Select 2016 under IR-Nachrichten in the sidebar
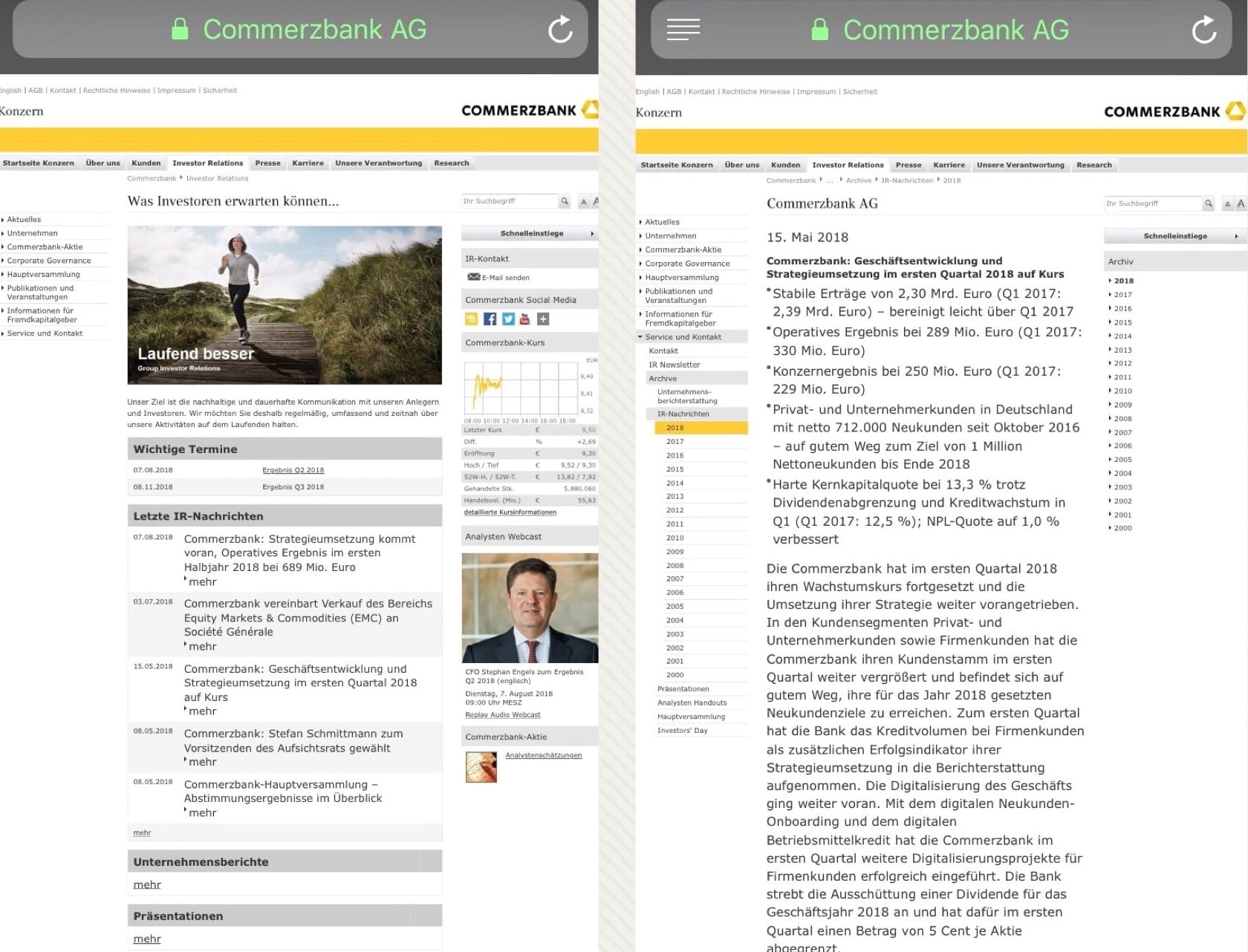Viewport: 1248px width, 952px height. [675, 455]
